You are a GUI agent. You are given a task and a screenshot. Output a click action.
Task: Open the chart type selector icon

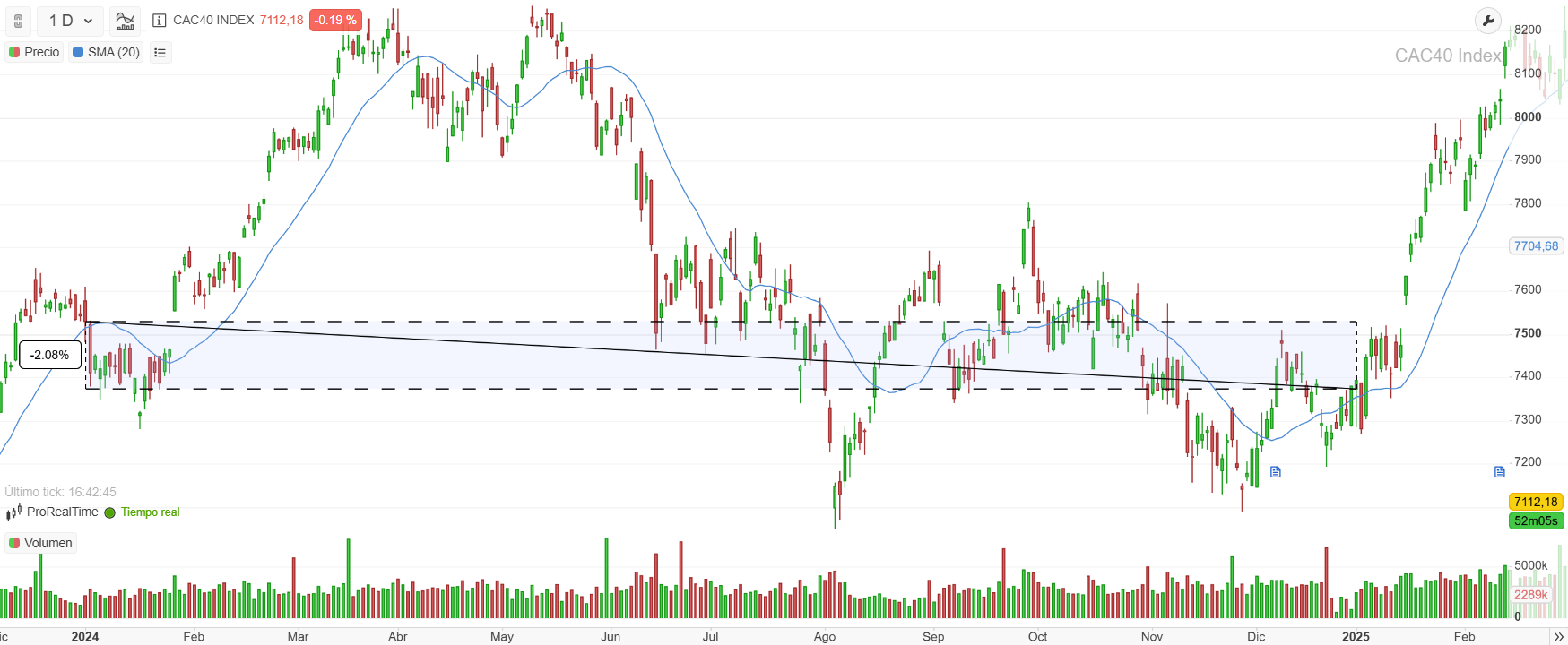[x=124, y=20]
